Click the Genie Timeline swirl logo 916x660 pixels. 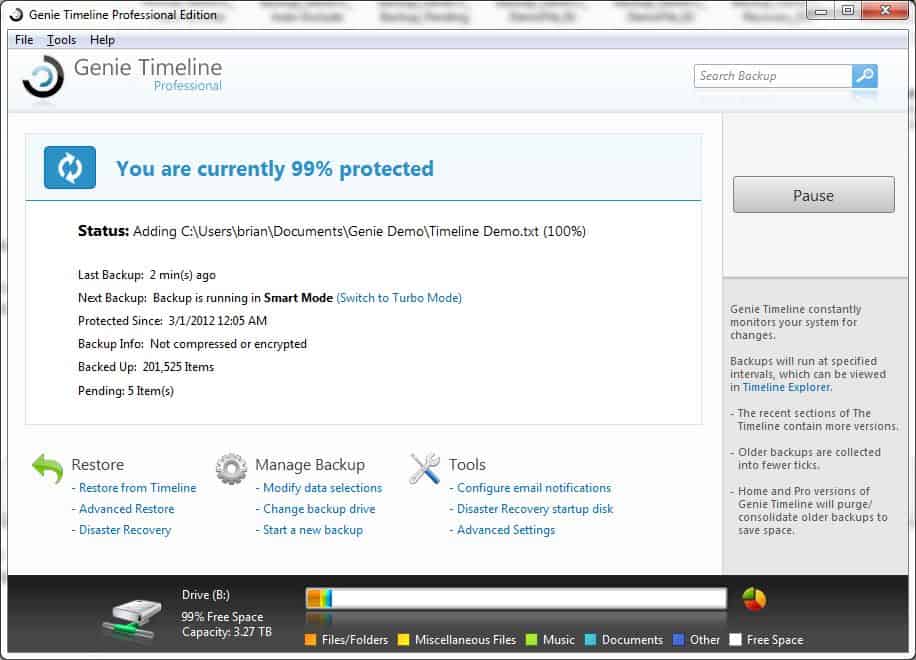tap(43, 77)
